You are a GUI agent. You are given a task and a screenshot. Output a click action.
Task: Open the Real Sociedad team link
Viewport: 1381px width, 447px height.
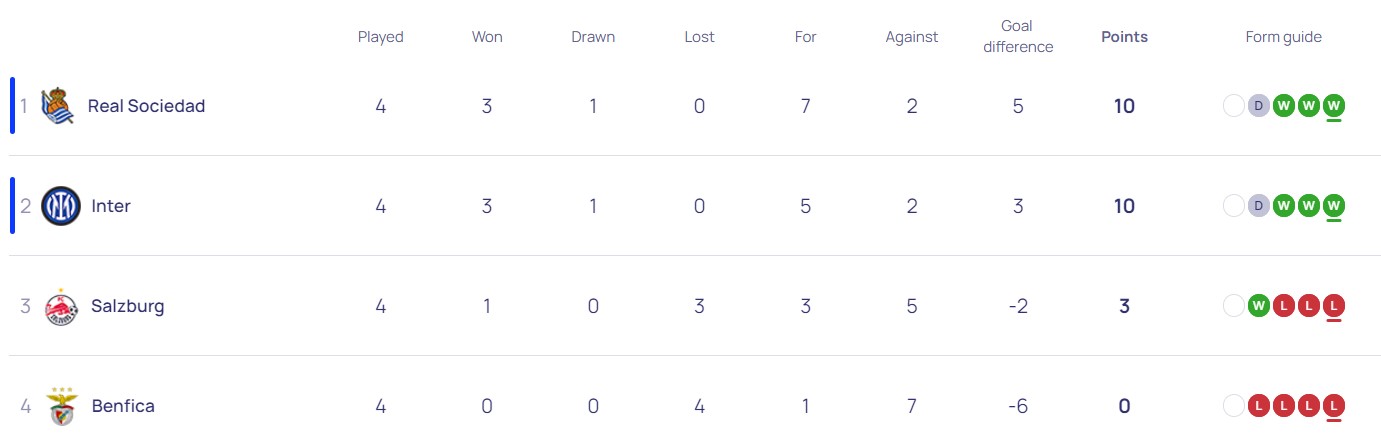tap(146, 106)
